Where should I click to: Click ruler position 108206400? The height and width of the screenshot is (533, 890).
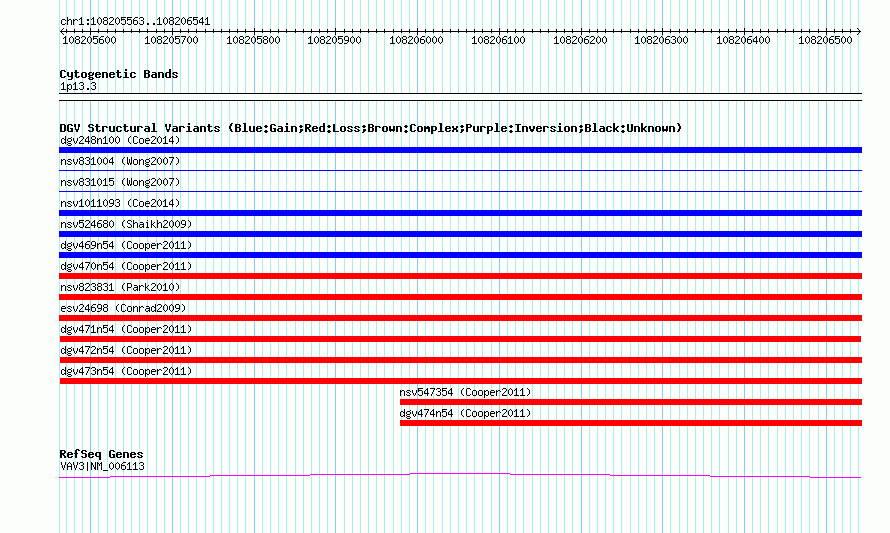click(743, 40)
